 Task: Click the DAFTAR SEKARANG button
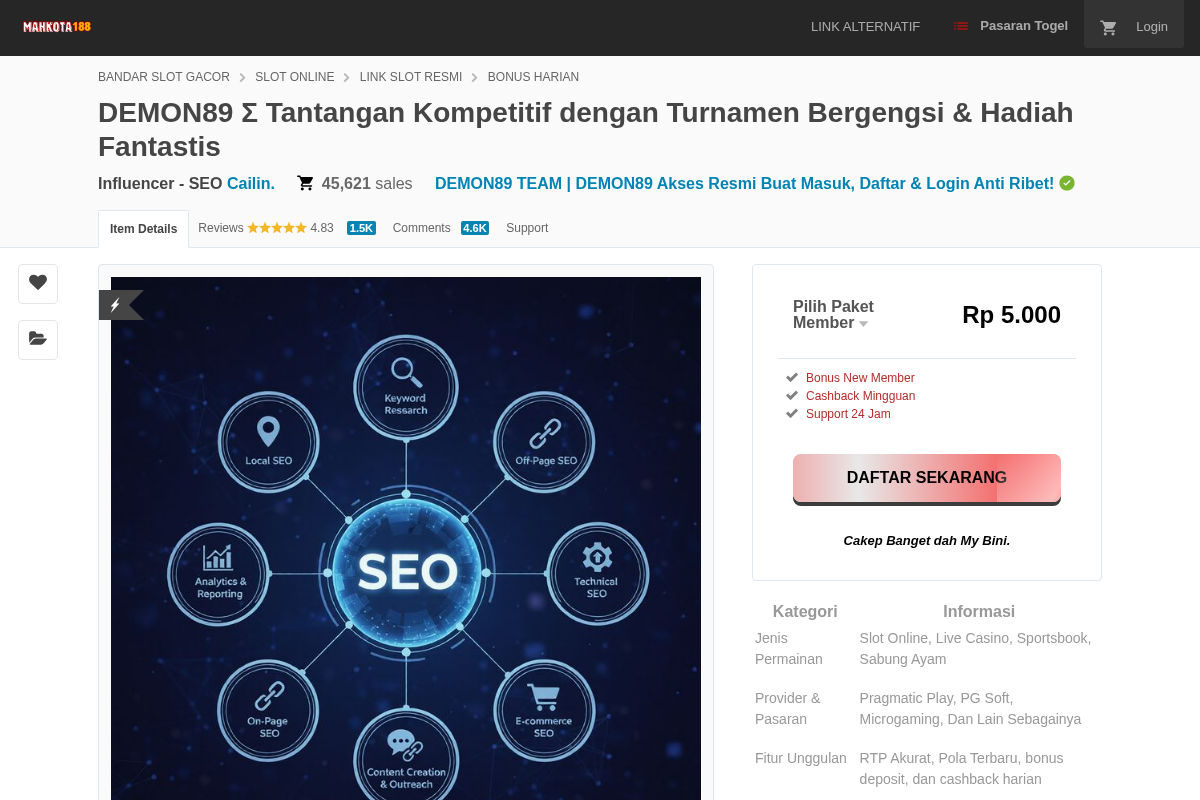[x=926, y=477]
